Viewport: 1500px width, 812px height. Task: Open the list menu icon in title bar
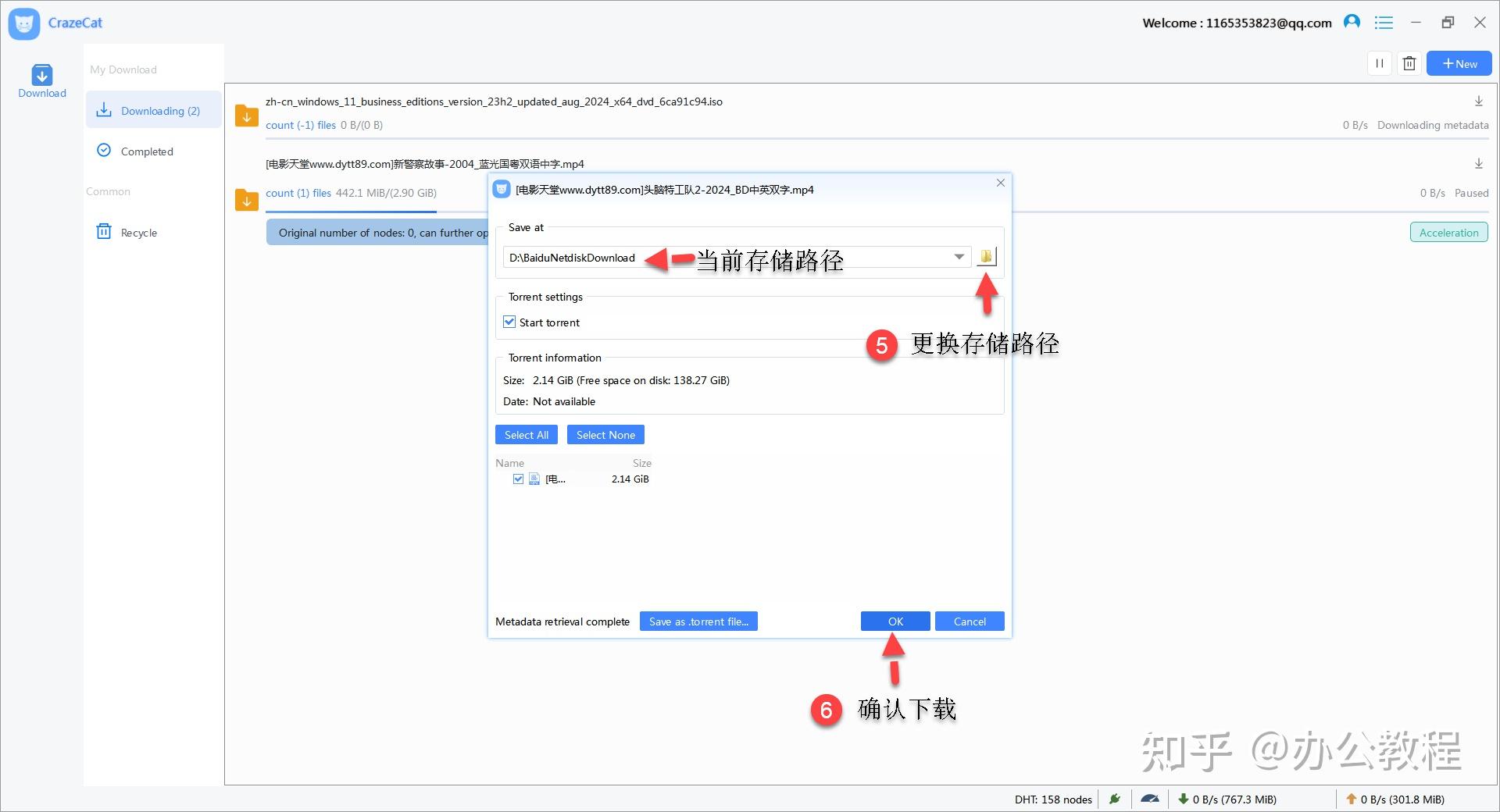1384,23
